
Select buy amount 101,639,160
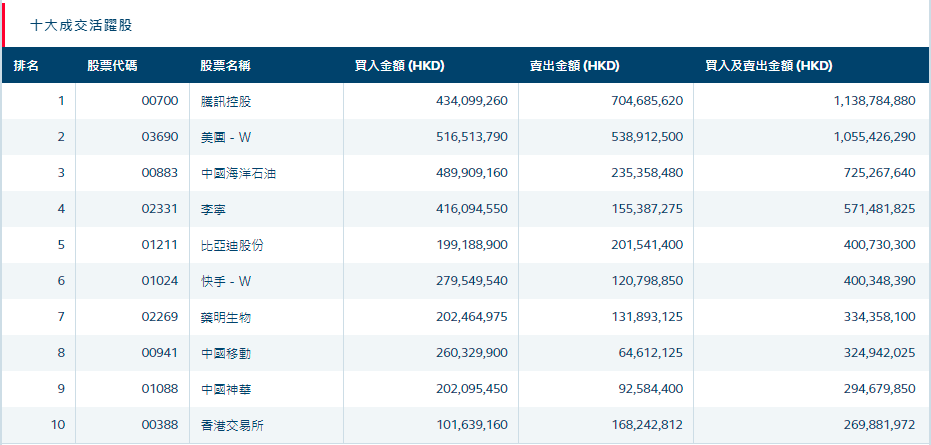(472, 425)
